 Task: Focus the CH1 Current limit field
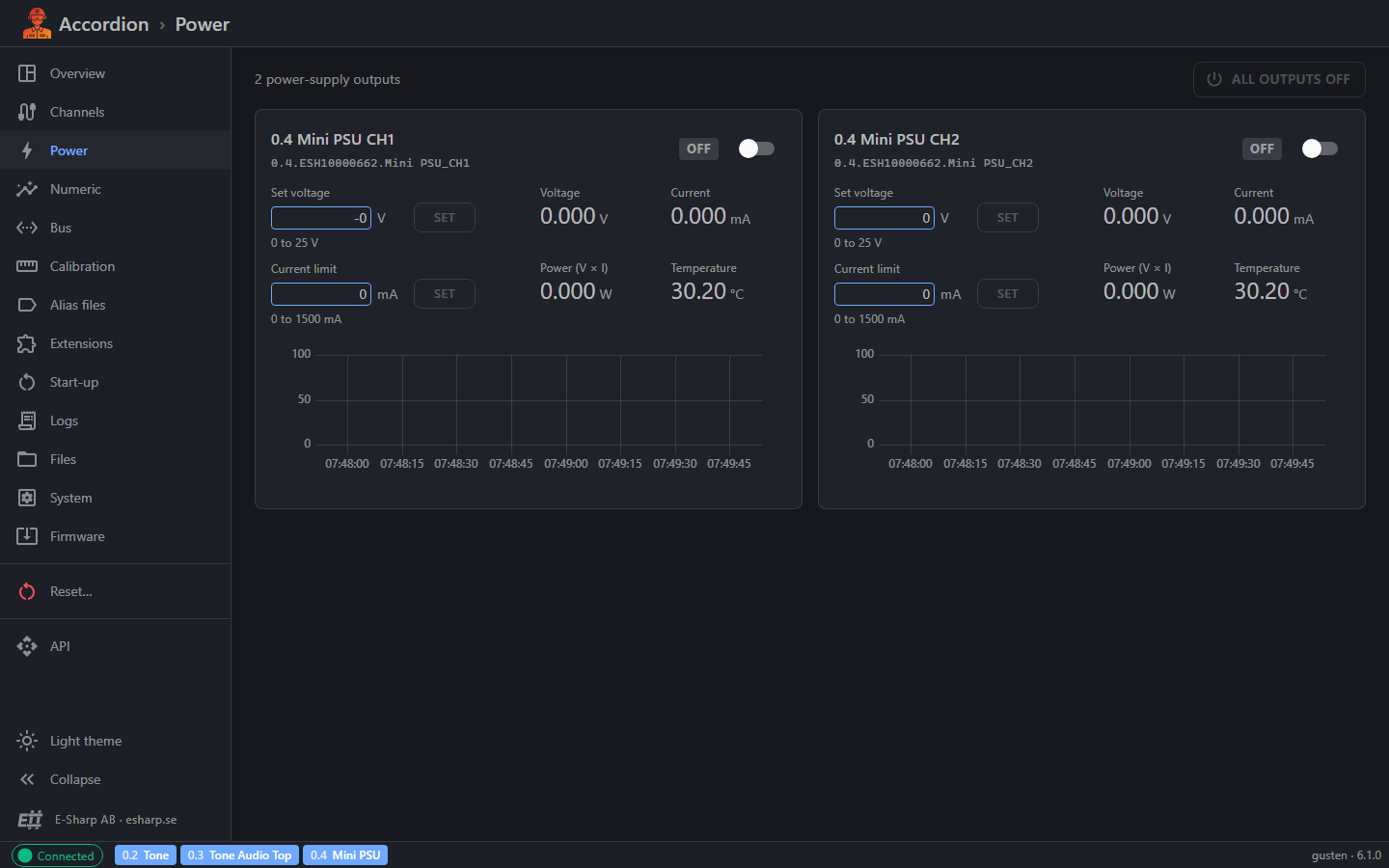point(321,294)
